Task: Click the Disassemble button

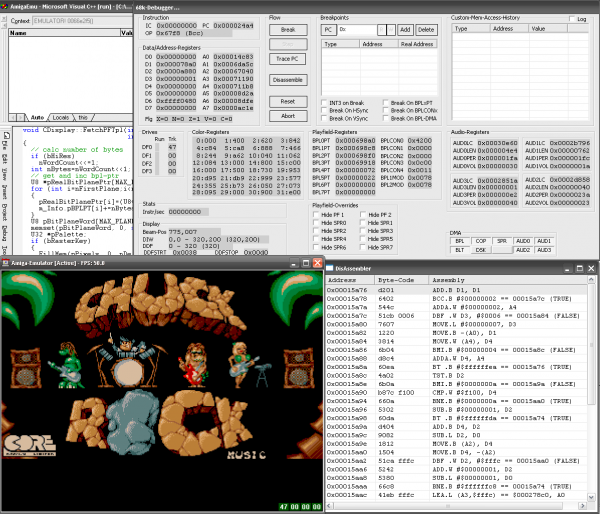Action: coord(288,80)
